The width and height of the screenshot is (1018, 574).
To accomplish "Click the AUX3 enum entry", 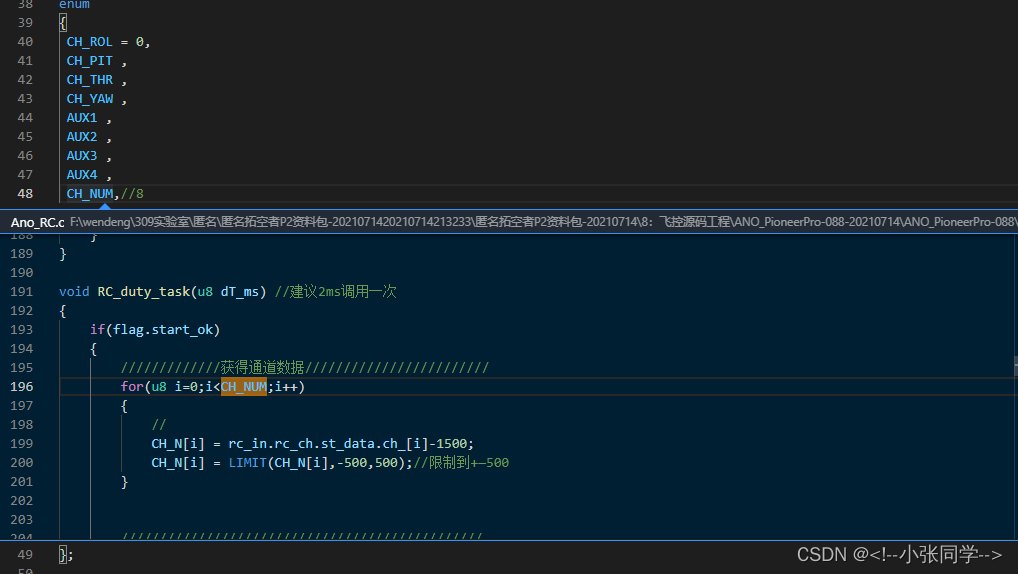I will [82, 155].
